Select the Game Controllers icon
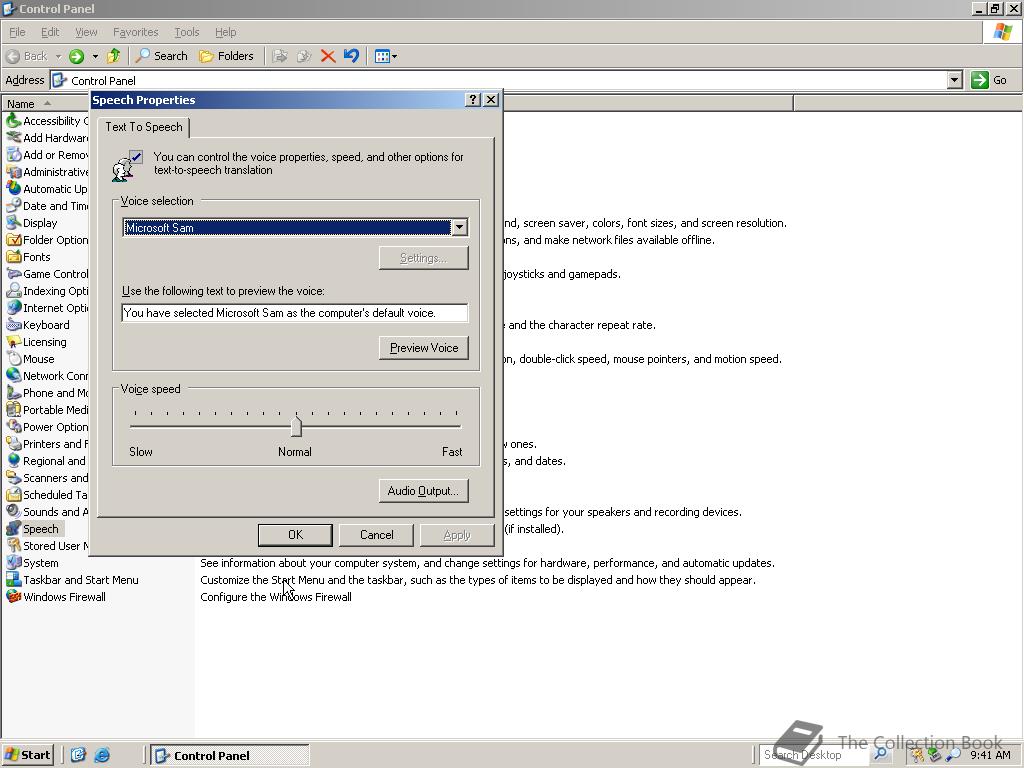Image resolution: width=1024 pixels, height=768 pixels. click(x=14, y=274)
